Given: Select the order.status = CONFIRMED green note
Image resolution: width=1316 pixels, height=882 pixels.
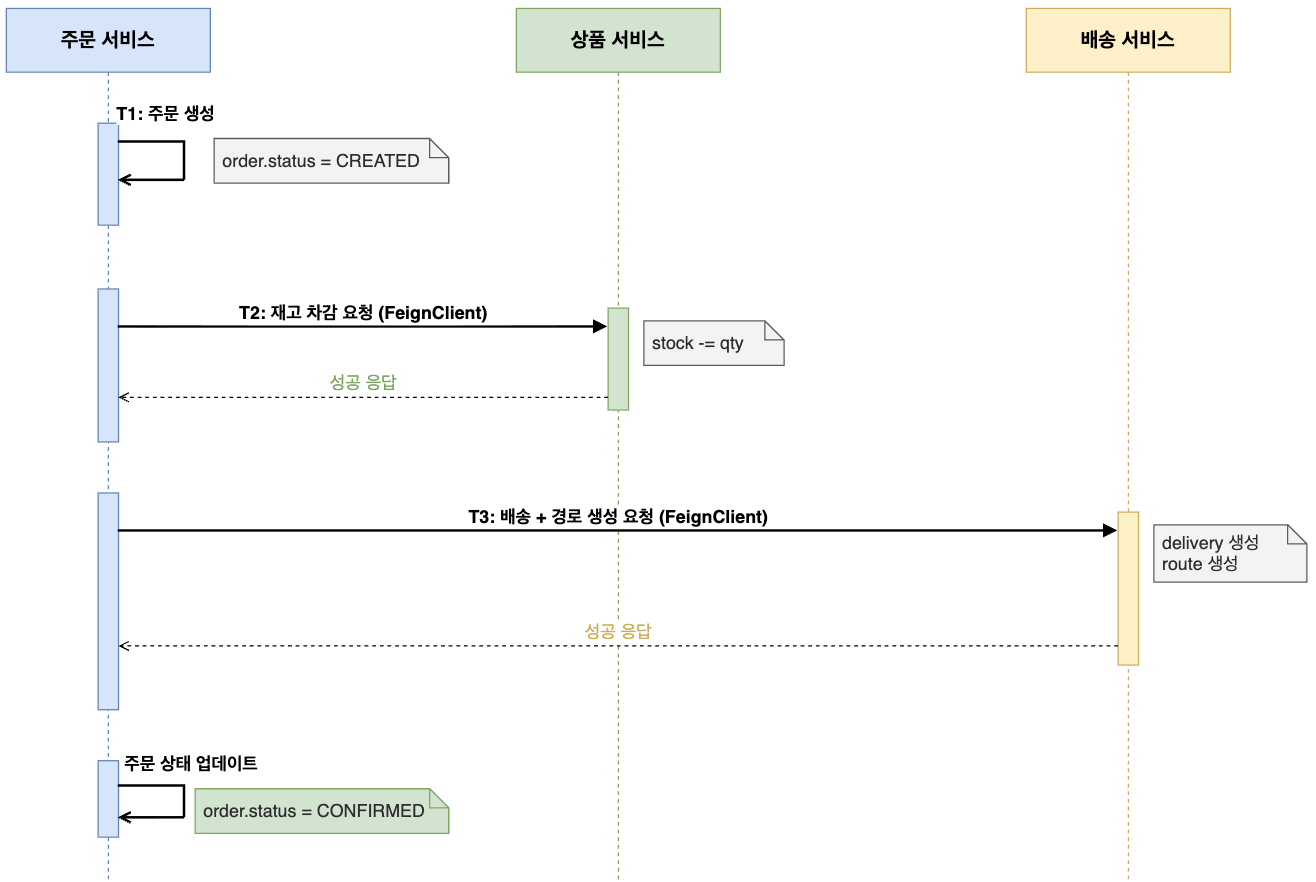Looking at the screenshot, I should 321,811.
